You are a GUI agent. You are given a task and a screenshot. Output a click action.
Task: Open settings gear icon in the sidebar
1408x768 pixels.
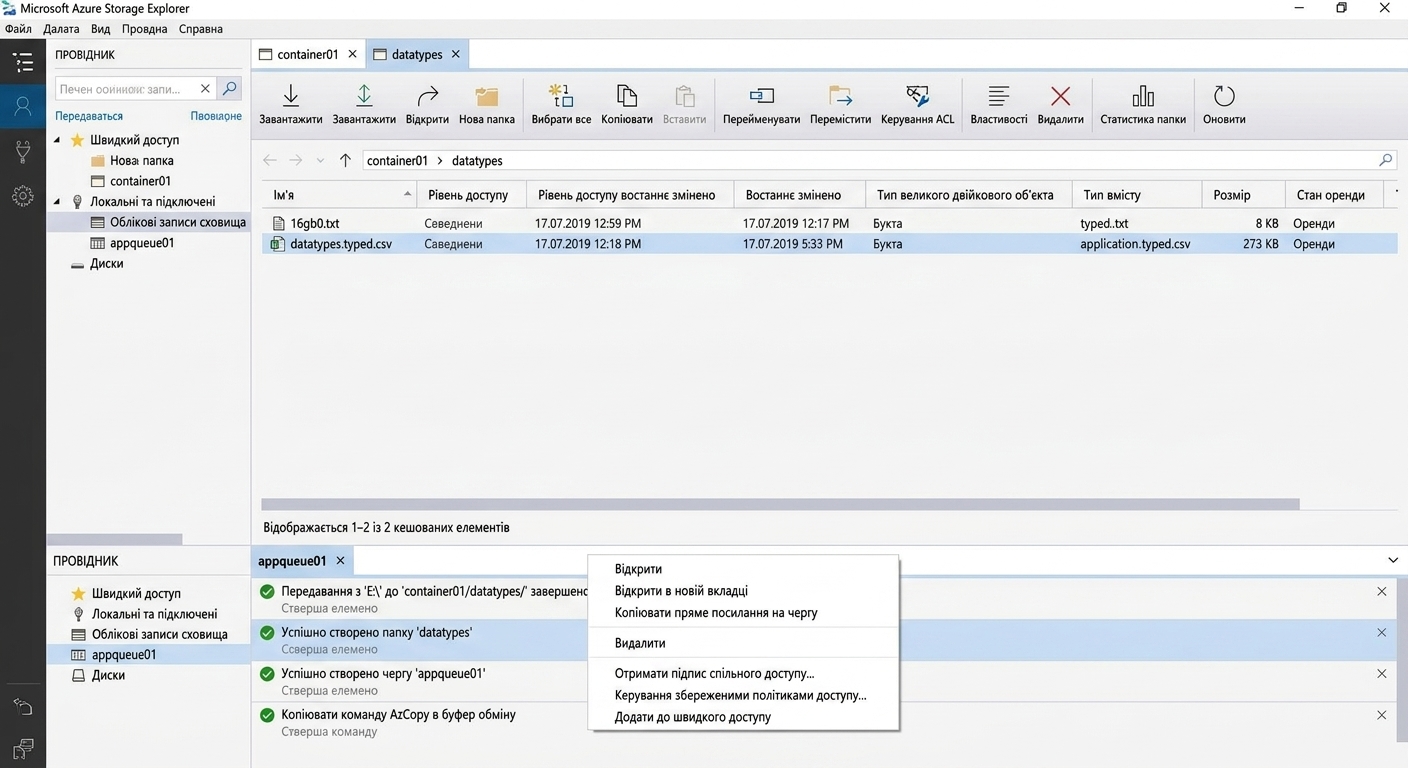point(22,196)
